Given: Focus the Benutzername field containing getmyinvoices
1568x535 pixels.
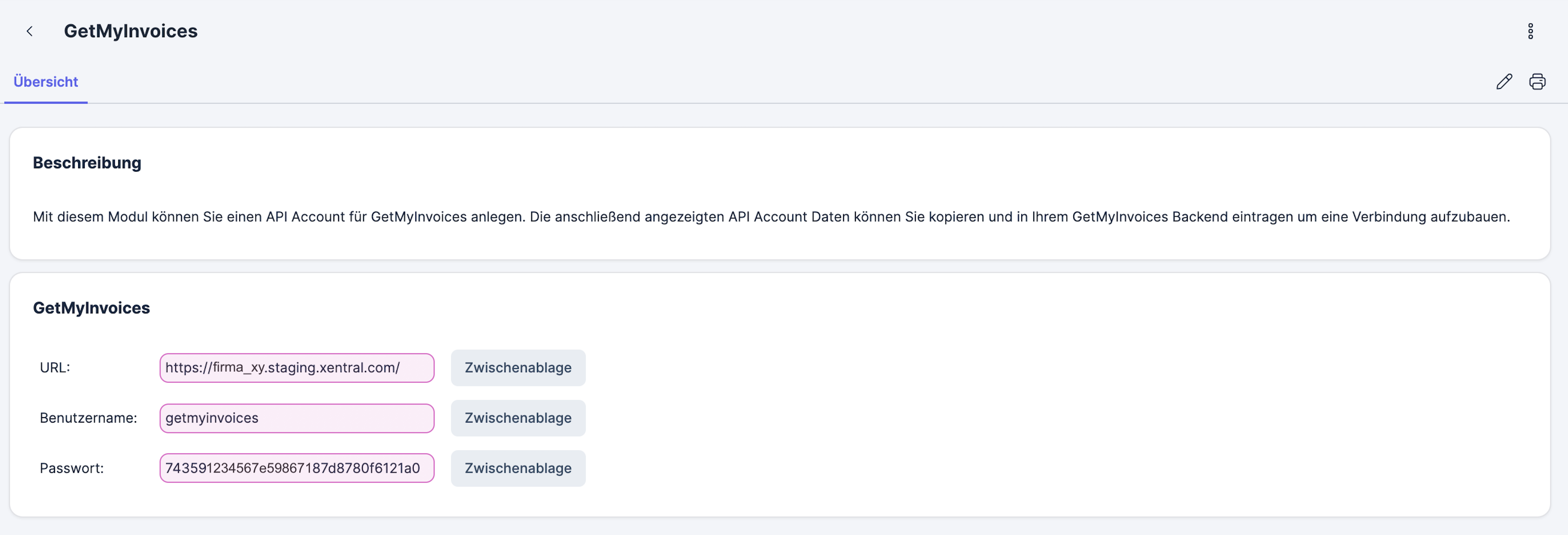Looking at the screenshot, I should (x=297, y=418).
